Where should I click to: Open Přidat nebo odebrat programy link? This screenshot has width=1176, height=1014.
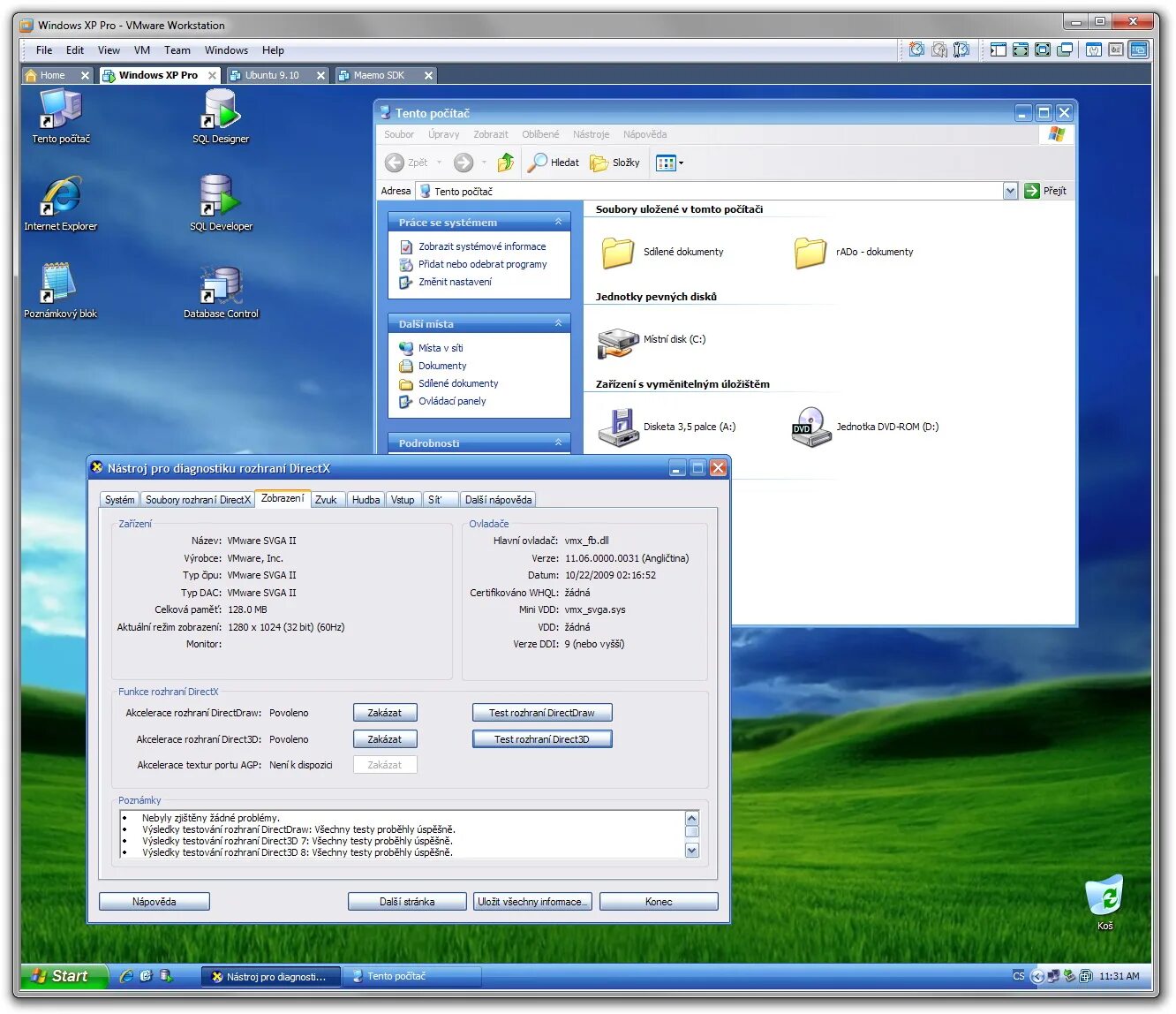[483, 264]
